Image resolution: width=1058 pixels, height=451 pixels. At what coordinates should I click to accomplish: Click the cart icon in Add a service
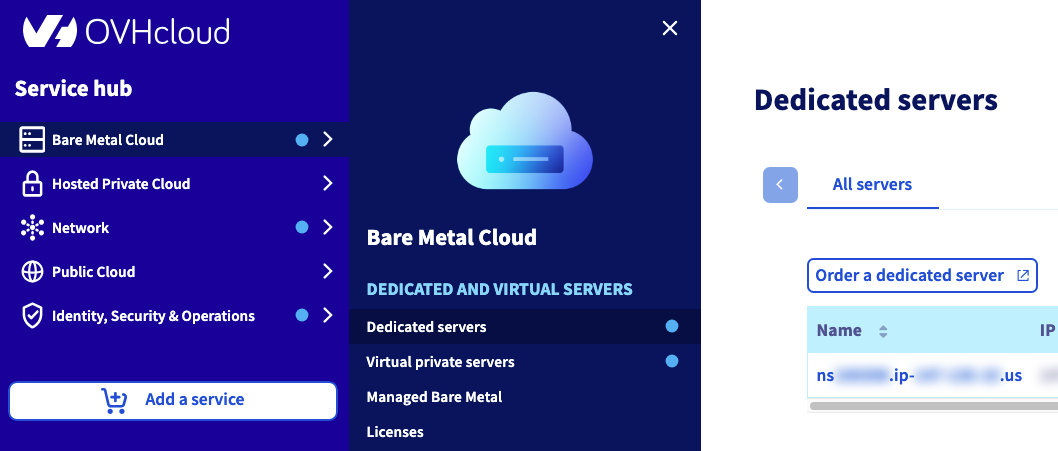tap(113, 400)
